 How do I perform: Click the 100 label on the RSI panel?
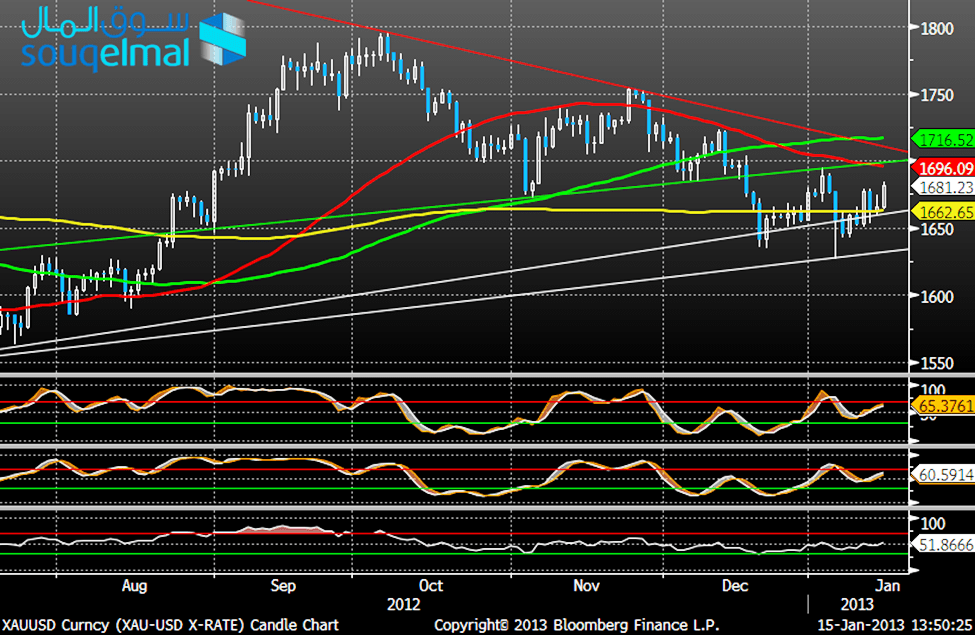click(932, 524)
